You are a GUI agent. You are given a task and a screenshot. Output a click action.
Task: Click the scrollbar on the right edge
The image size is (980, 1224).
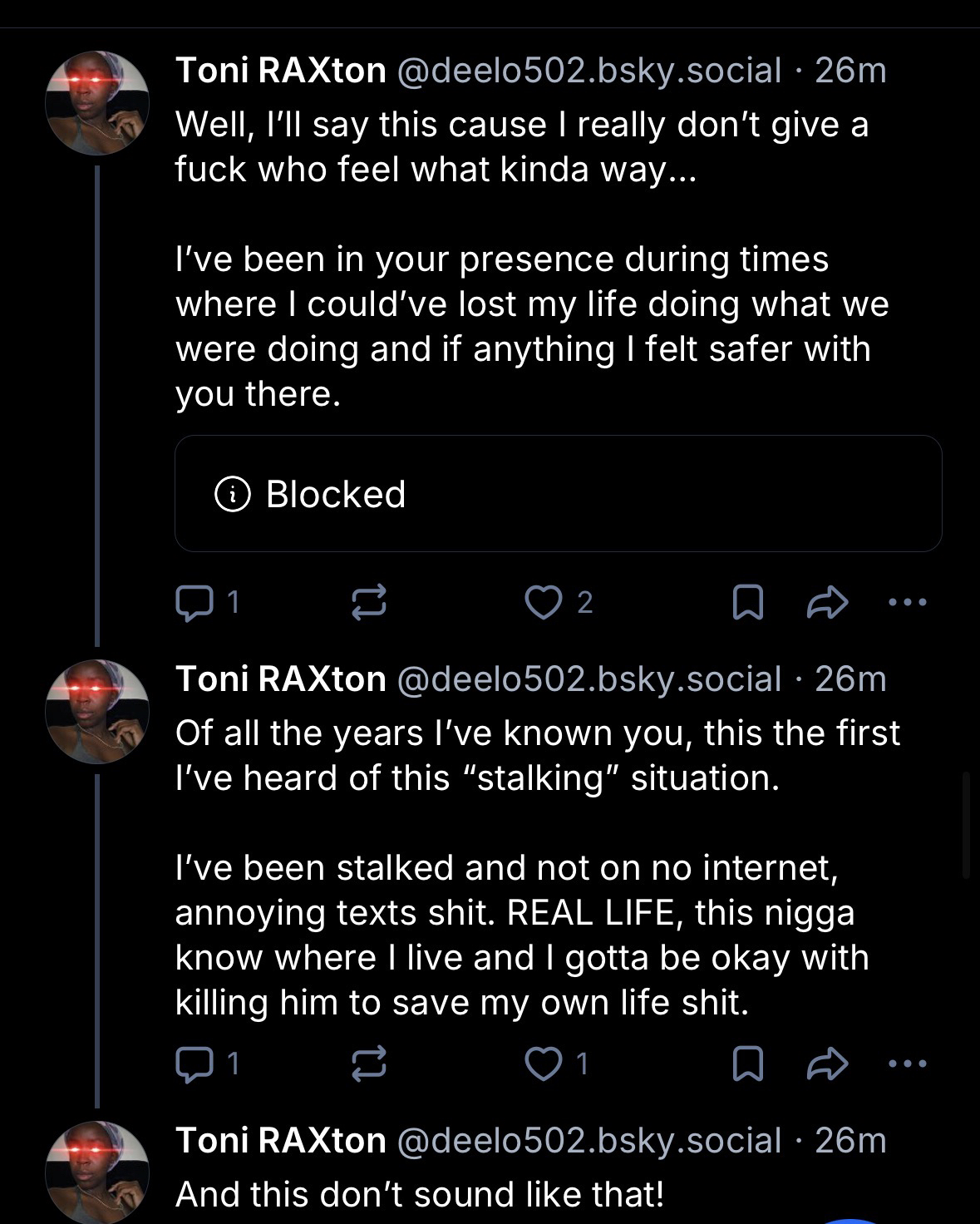click(x=966, y=825)
